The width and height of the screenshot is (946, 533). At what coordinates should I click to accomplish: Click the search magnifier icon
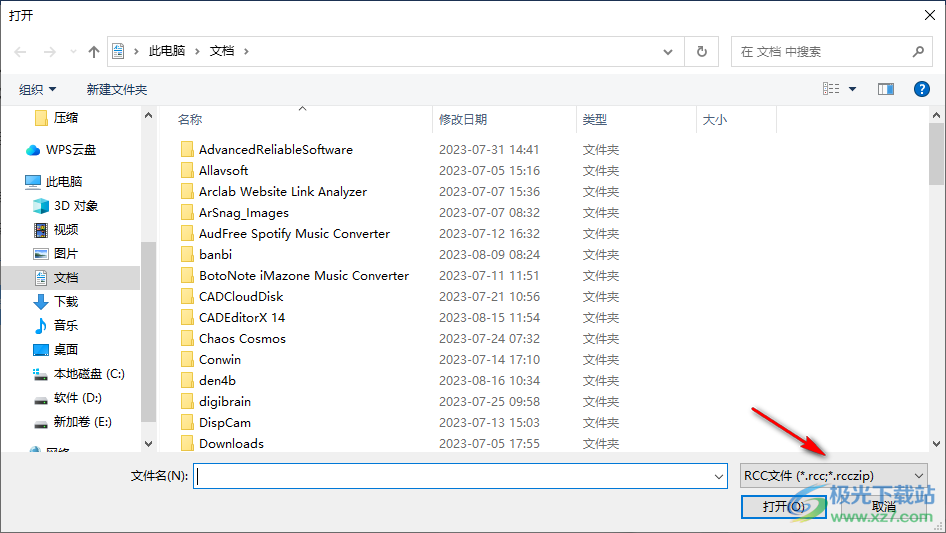tap(918, 52)
